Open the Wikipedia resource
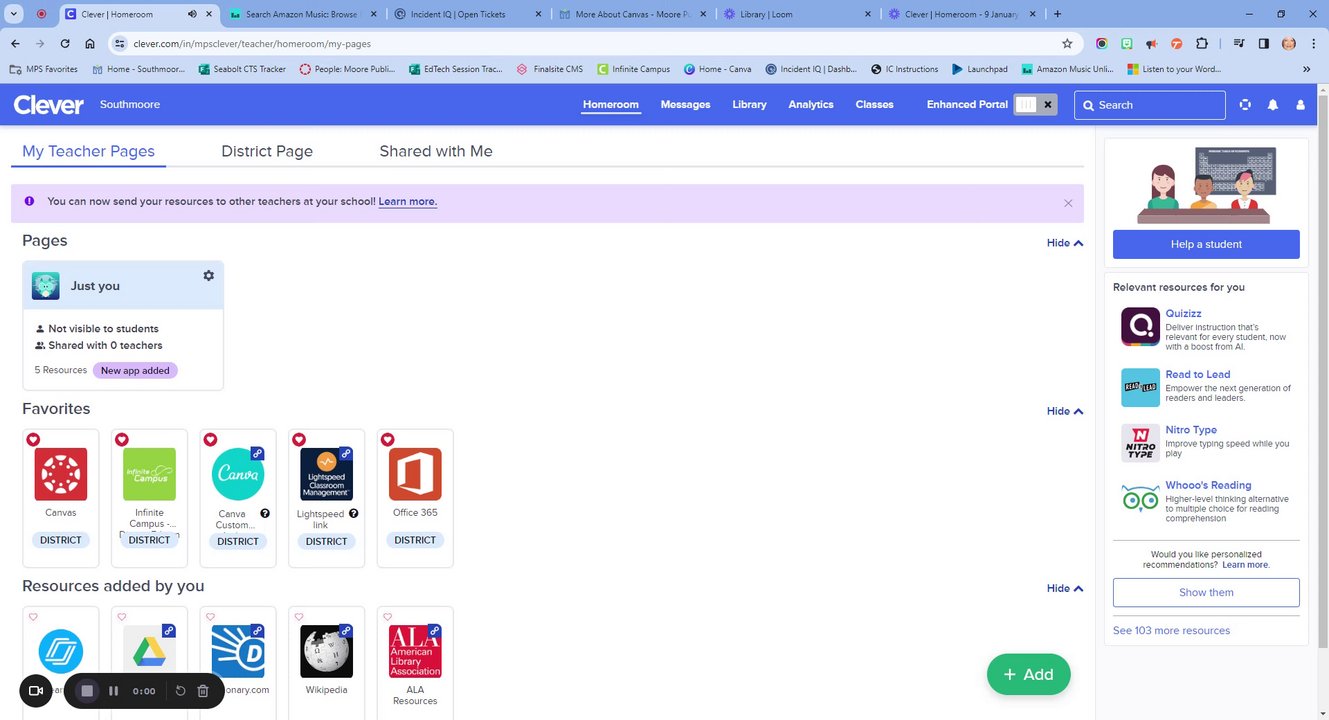The height and width of the screenshot is (720, 1329). pos(326,651)
